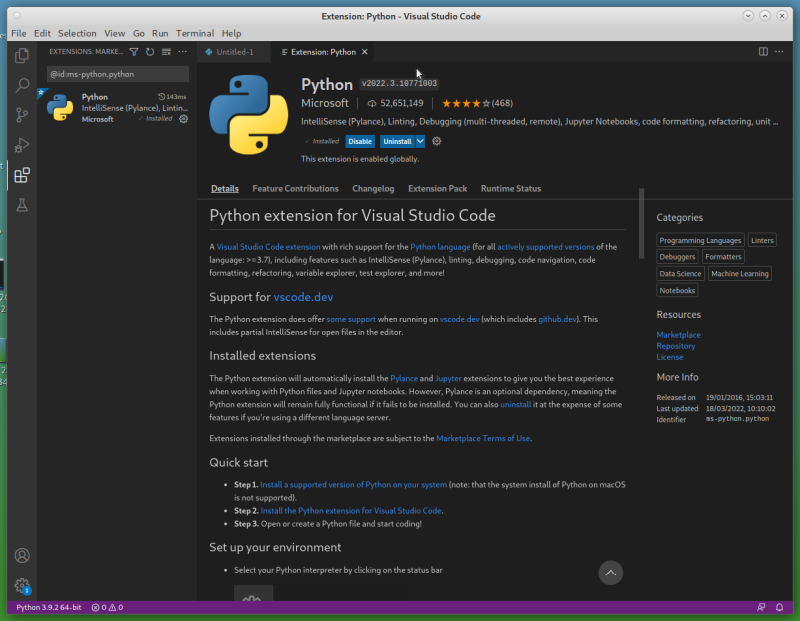Click the Notebooks category tag
The height and width of the screenshot is (621, 800).
tap(677, 290)
